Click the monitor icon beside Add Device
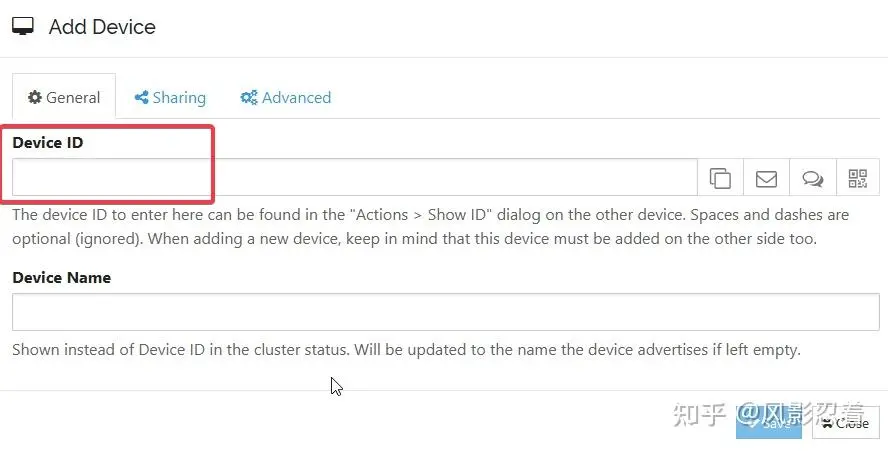The width and height of the screenshot is (888, 451). point(23,26)
